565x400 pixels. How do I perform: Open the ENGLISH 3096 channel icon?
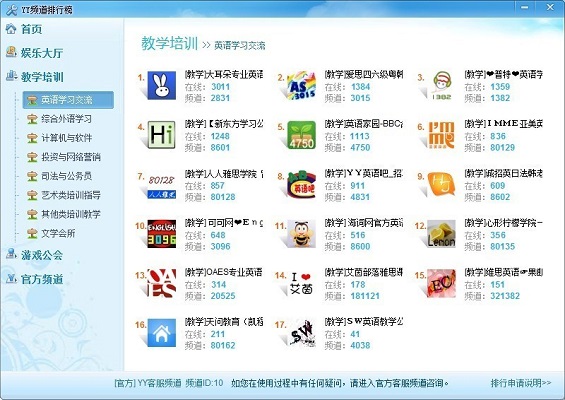(x=162, y=234)
